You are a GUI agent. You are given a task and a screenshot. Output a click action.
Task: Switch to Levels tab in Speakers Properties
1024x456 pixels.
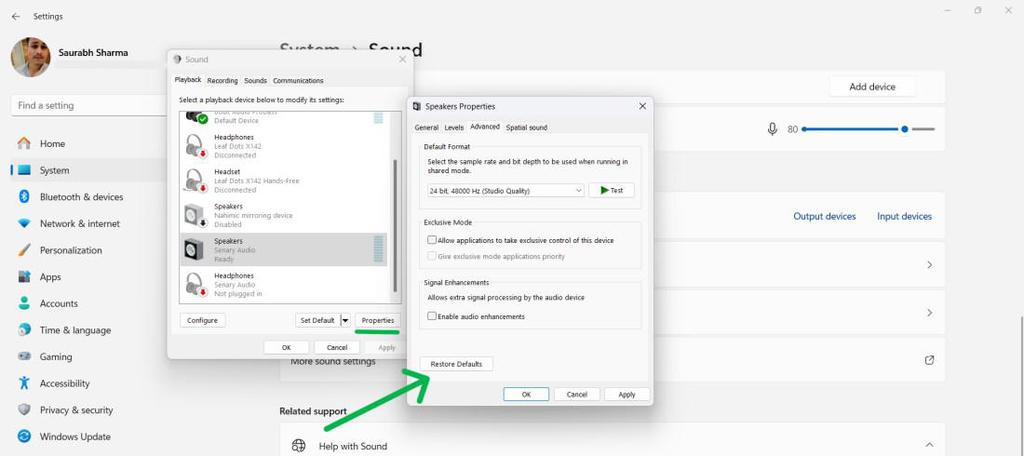(x=454, y=127)
